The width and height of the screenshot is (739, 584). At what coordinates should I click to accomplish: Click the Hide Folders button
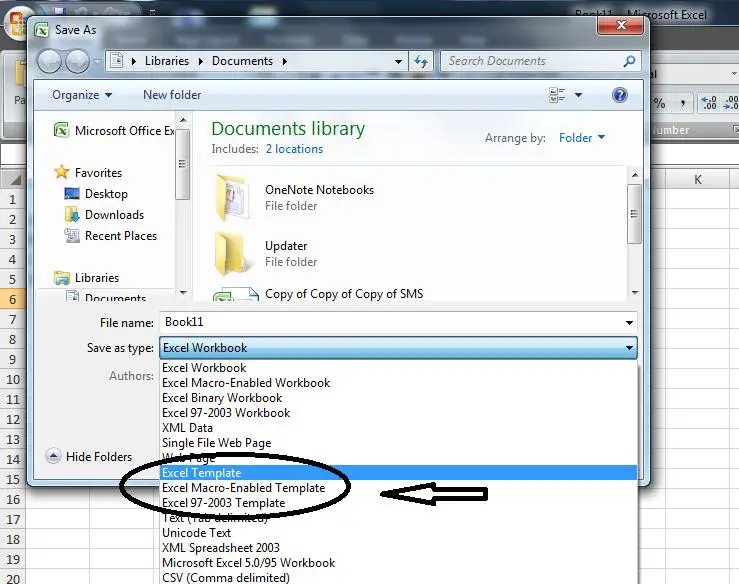coord(89,456)
